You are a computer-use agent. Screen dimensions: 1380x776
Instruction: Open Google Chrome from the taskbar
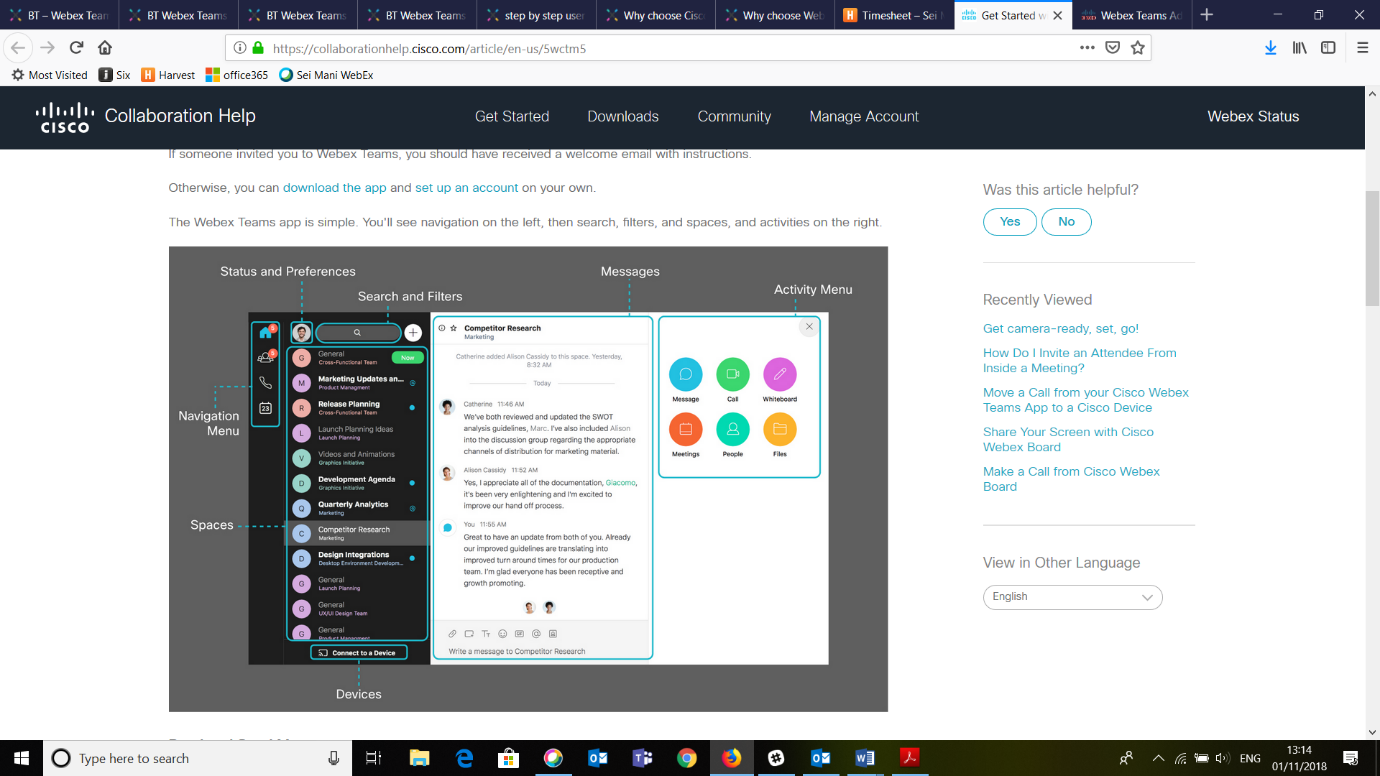click(687, 758)
